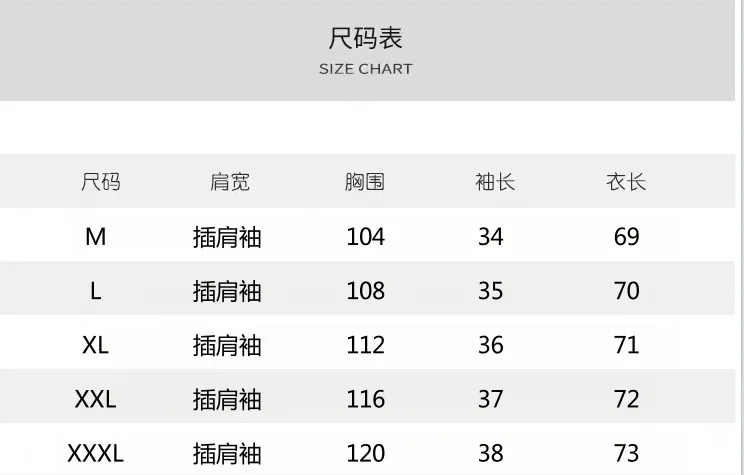The height and width of the screenshot is (475, 744).
Task: Click the SIZE CHART subtitle
Action: (x=365, y=69)
